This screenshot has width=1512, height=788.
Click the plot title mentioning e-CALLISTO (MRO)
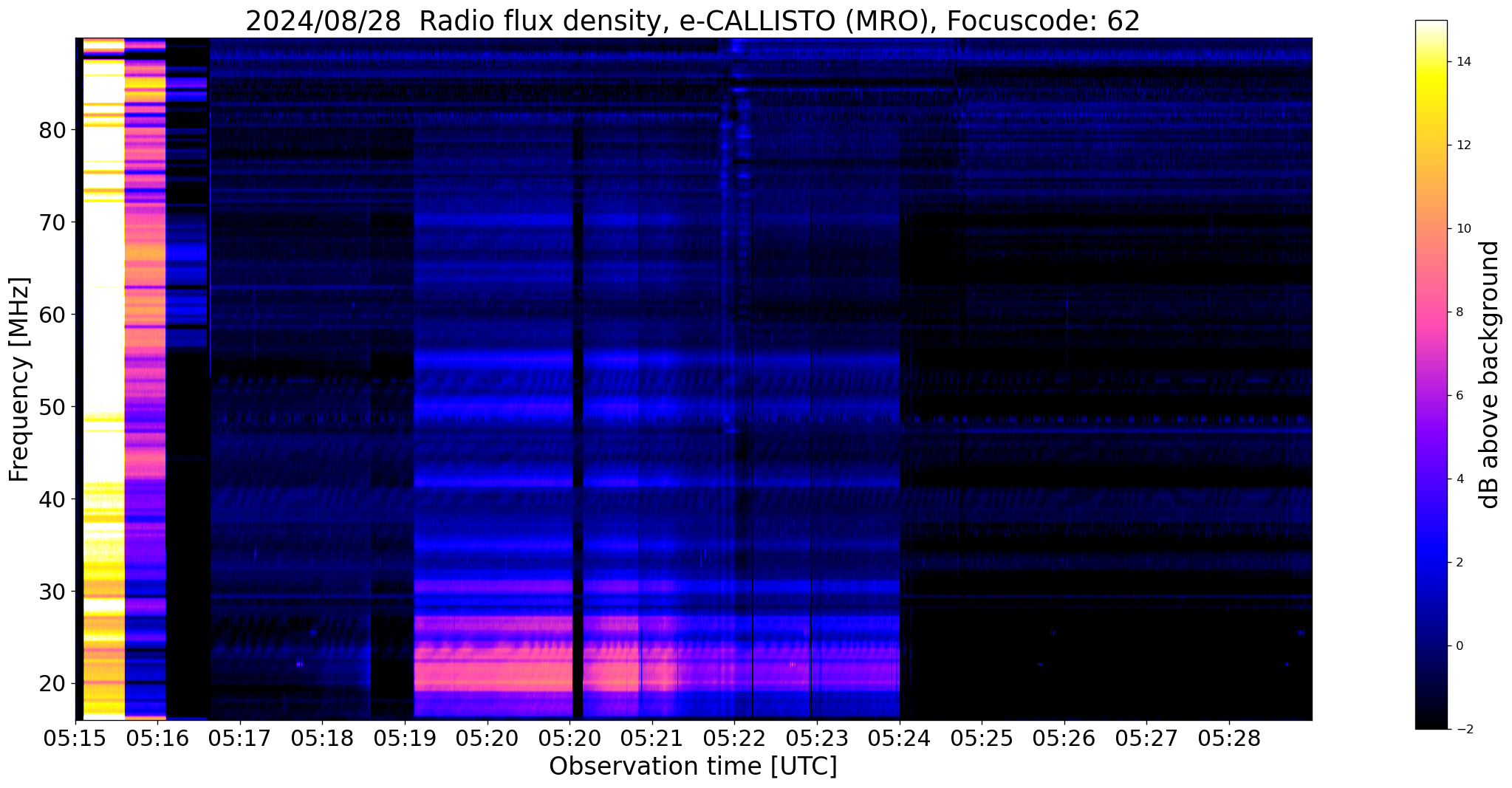click(693, 21)
